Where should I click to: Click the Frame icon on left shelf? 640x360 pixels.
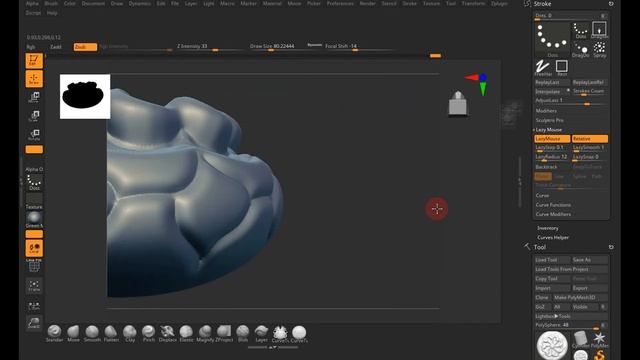pyautogui.click(x=34, y=285)
